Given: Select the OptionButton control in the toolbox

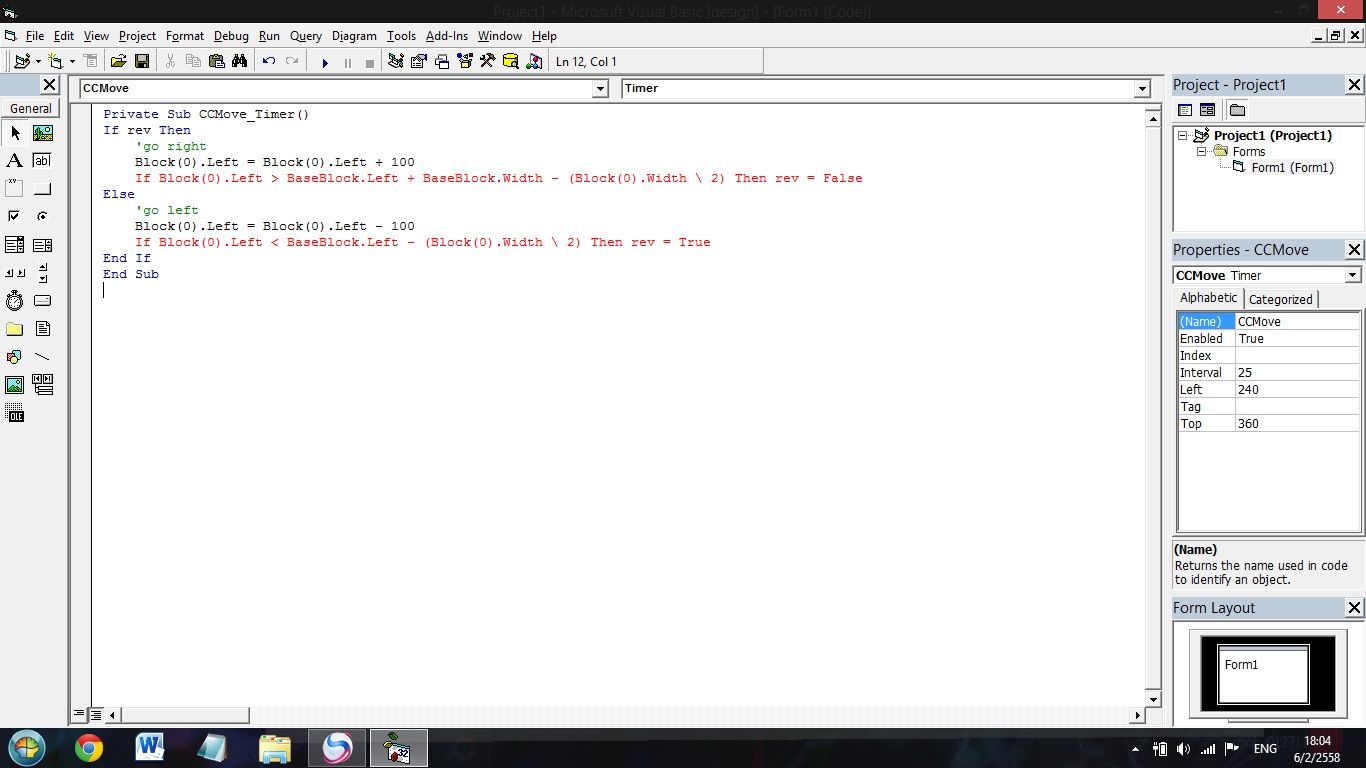Looking at the screenshot, I should click(42, 216).
